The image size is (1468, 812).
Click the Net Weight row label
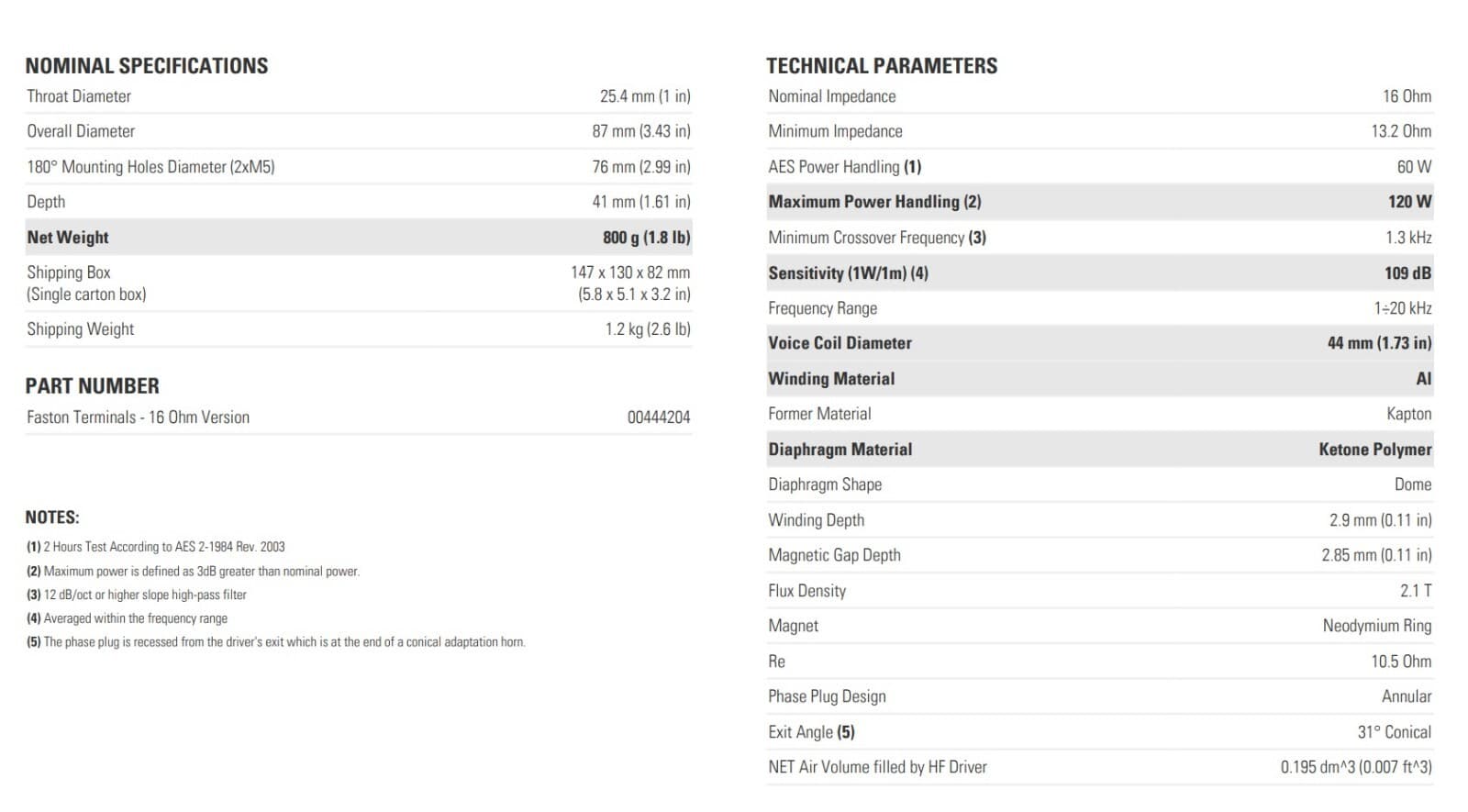[68, 238]
